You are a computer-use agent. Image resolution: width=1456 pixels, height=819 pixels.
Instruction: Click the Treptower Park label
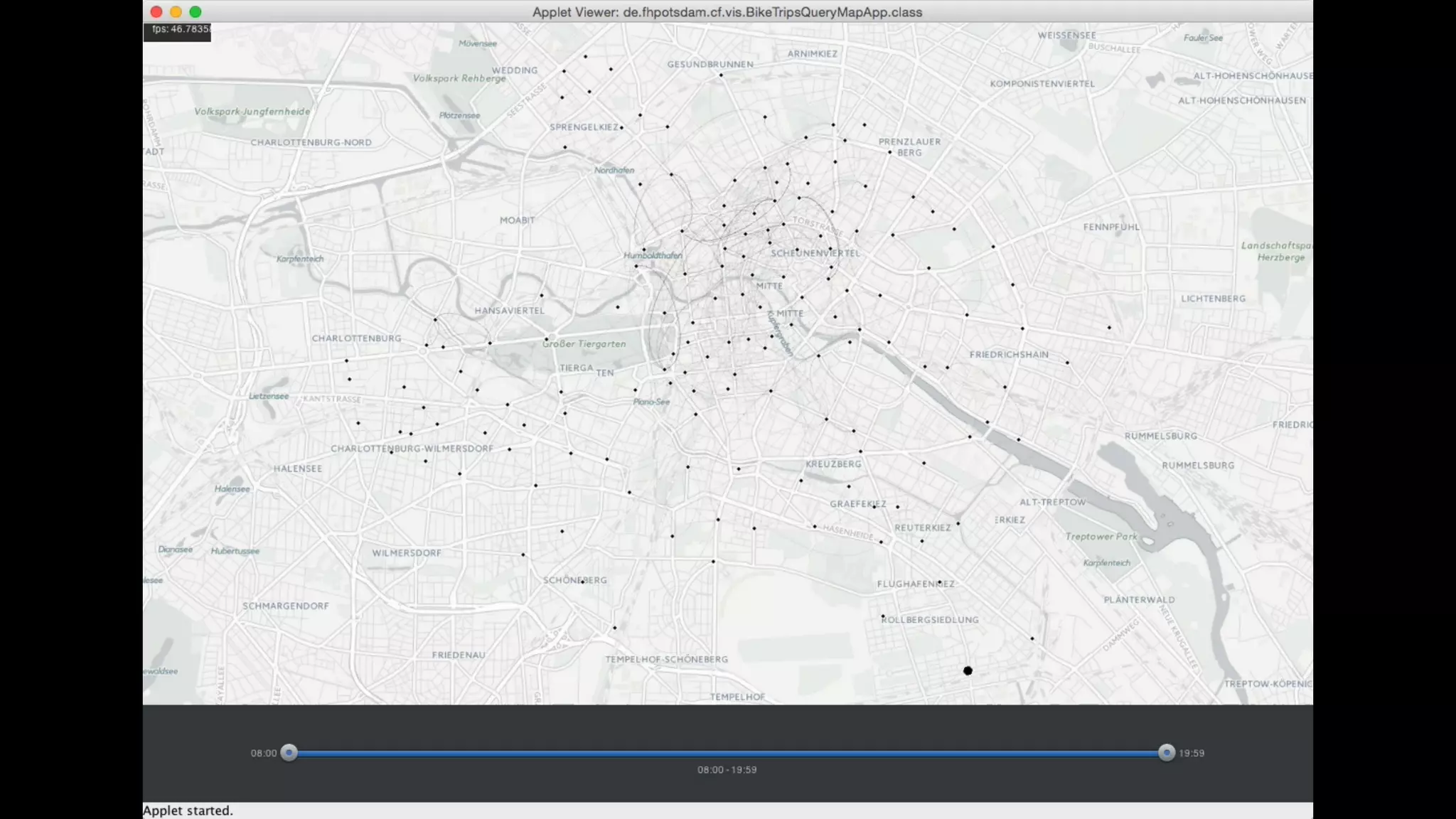[x=1101, y=537]
